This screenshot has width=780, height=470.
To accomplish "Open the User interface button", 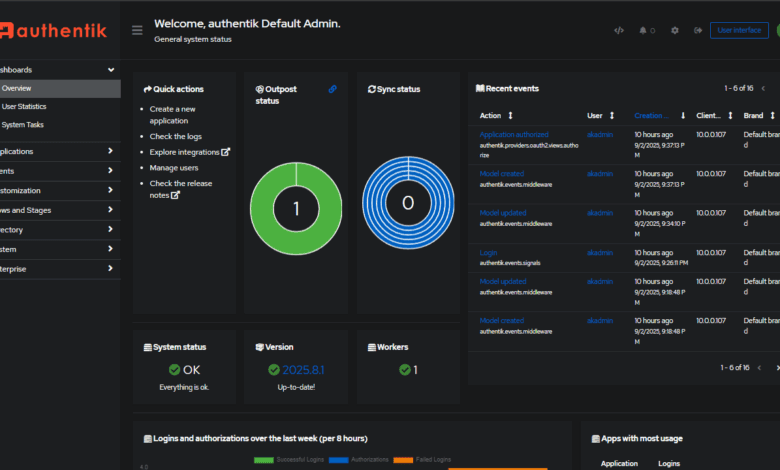I will click(739, 30).
